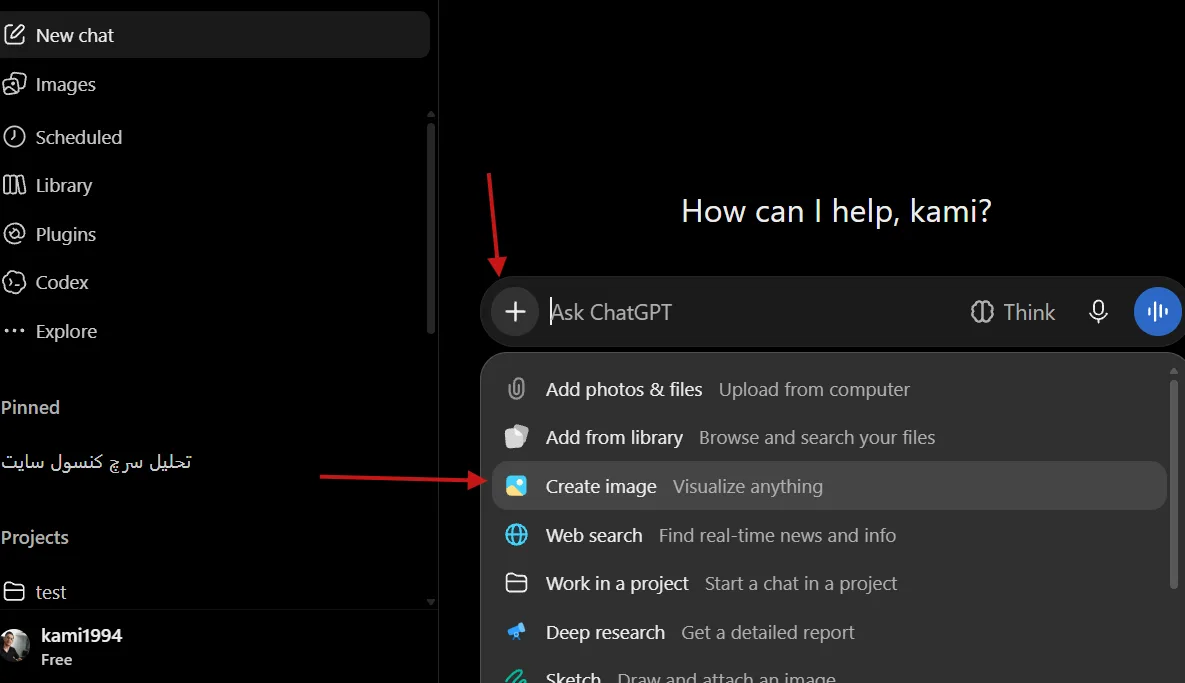
Task: Click the Explore three-dots icon
Action: (14, 331)
